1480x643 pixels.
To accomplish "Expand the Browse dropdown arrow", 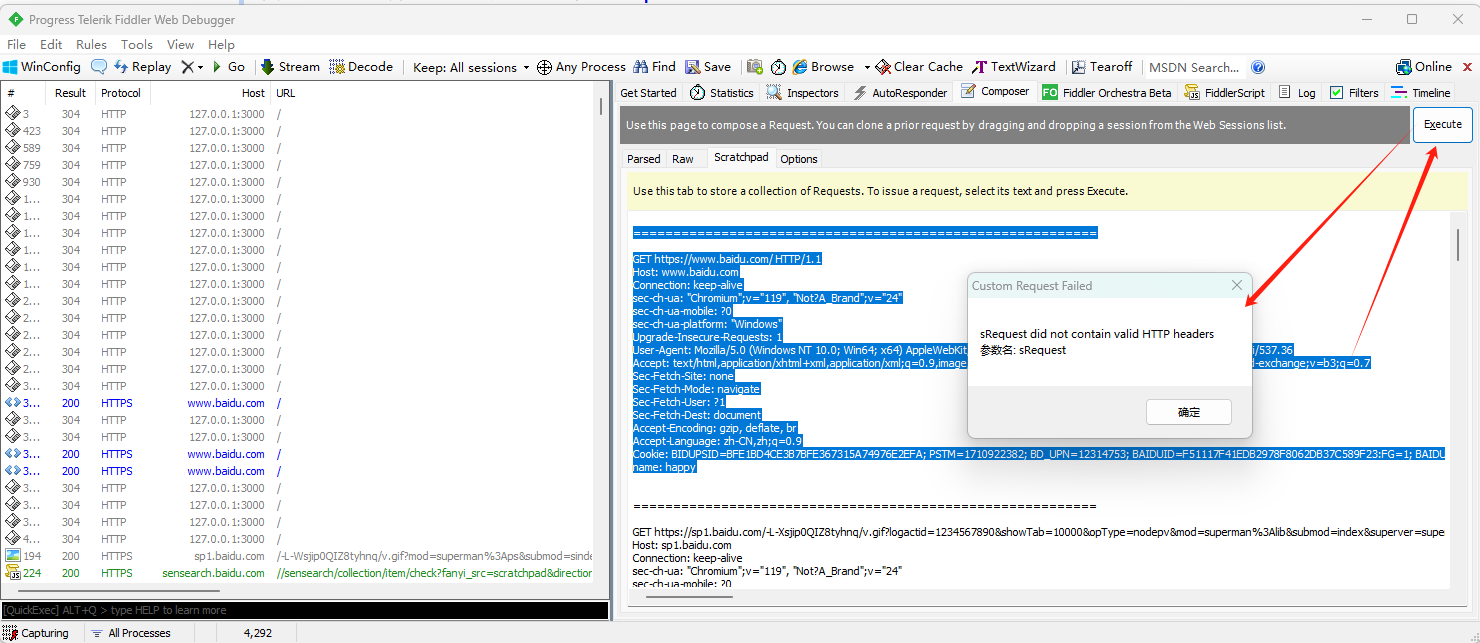I will click(867, 67).
